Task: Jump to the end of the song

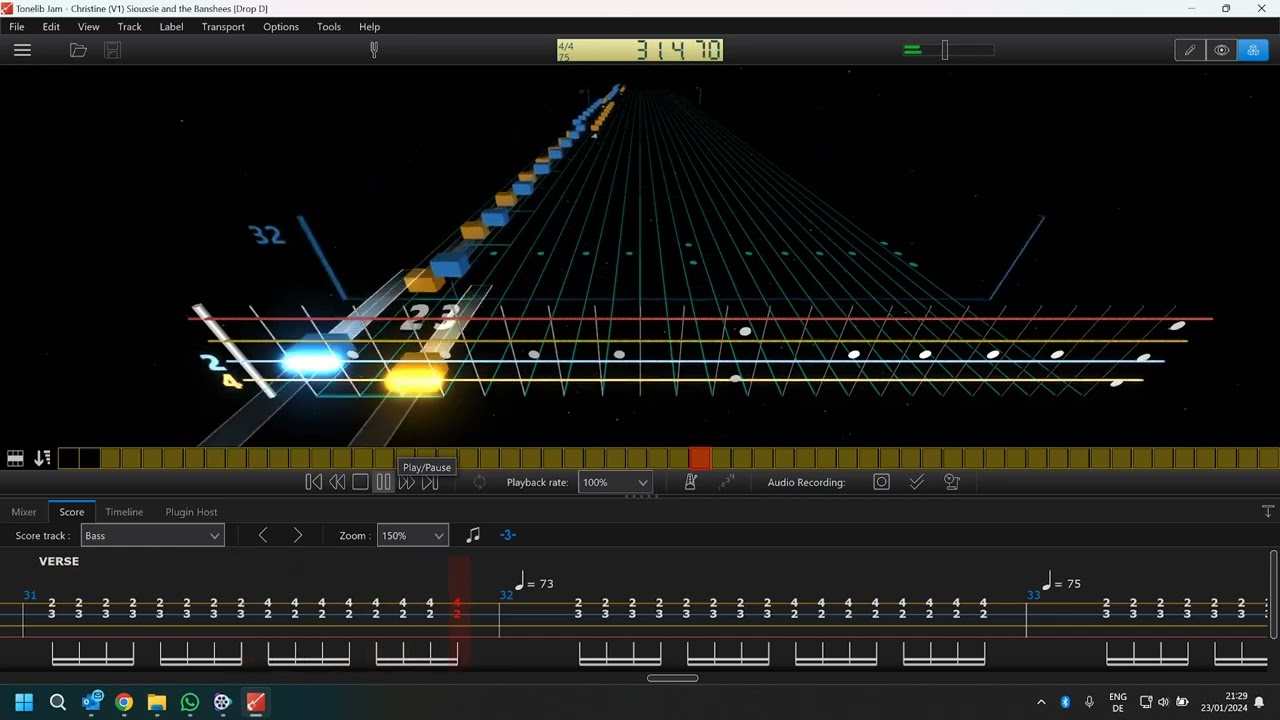Action: [x=430, y=482]
